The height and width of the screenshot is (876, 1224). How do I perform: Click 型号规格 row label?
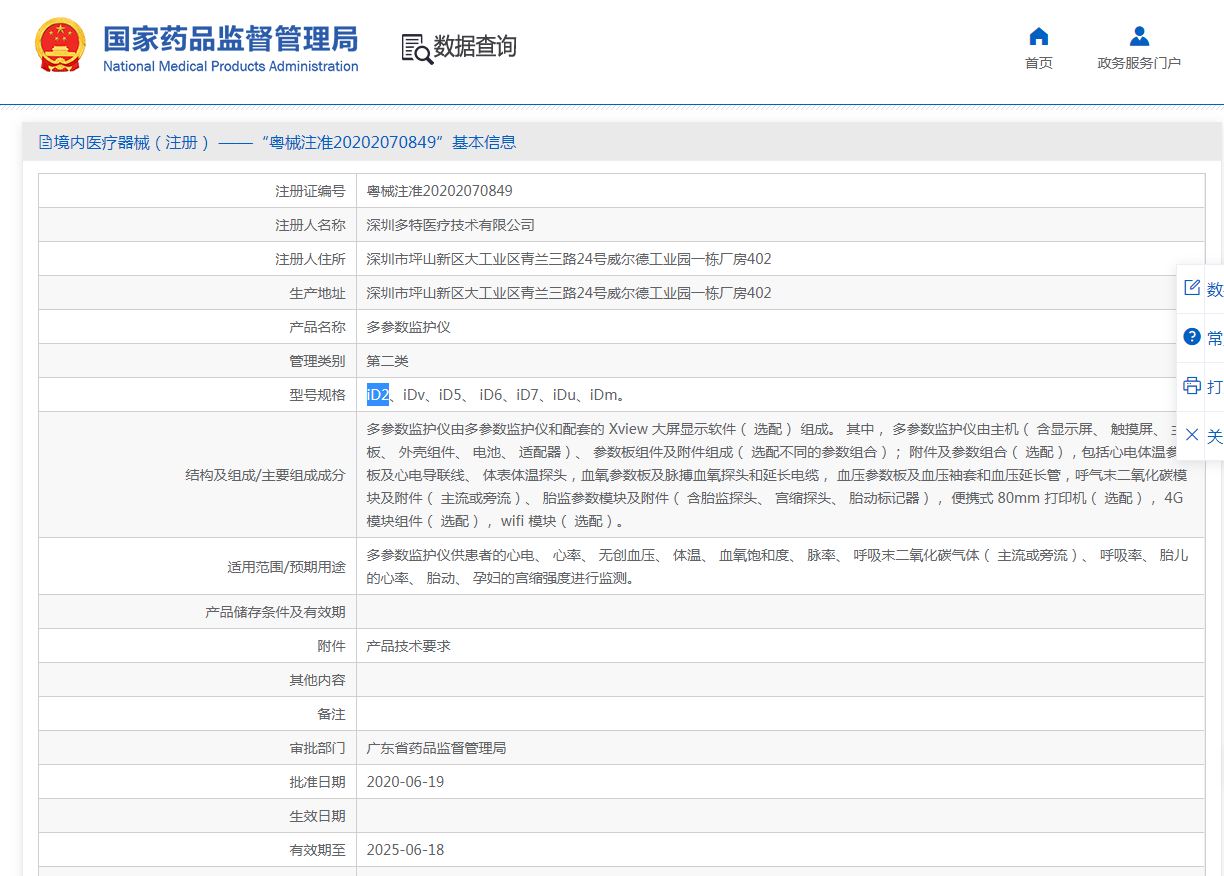point(318,395)
